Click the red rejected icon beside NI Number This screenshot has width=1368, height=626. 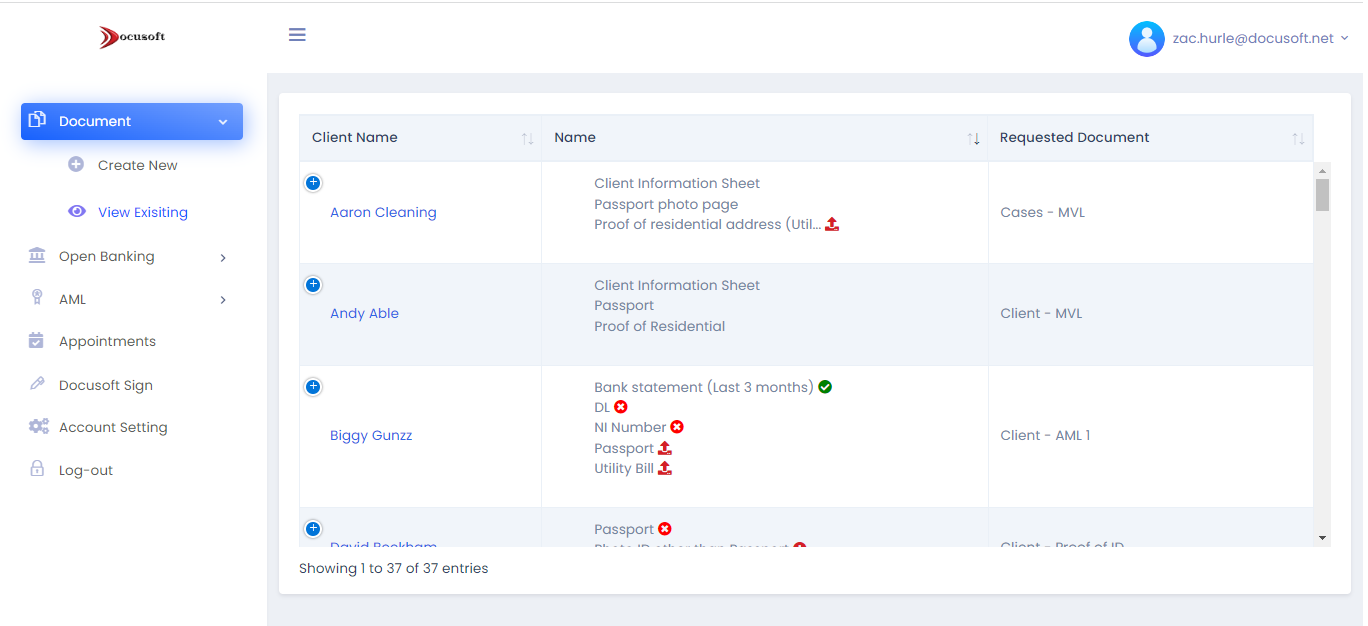pyautogui.click(x=678, y=426)
